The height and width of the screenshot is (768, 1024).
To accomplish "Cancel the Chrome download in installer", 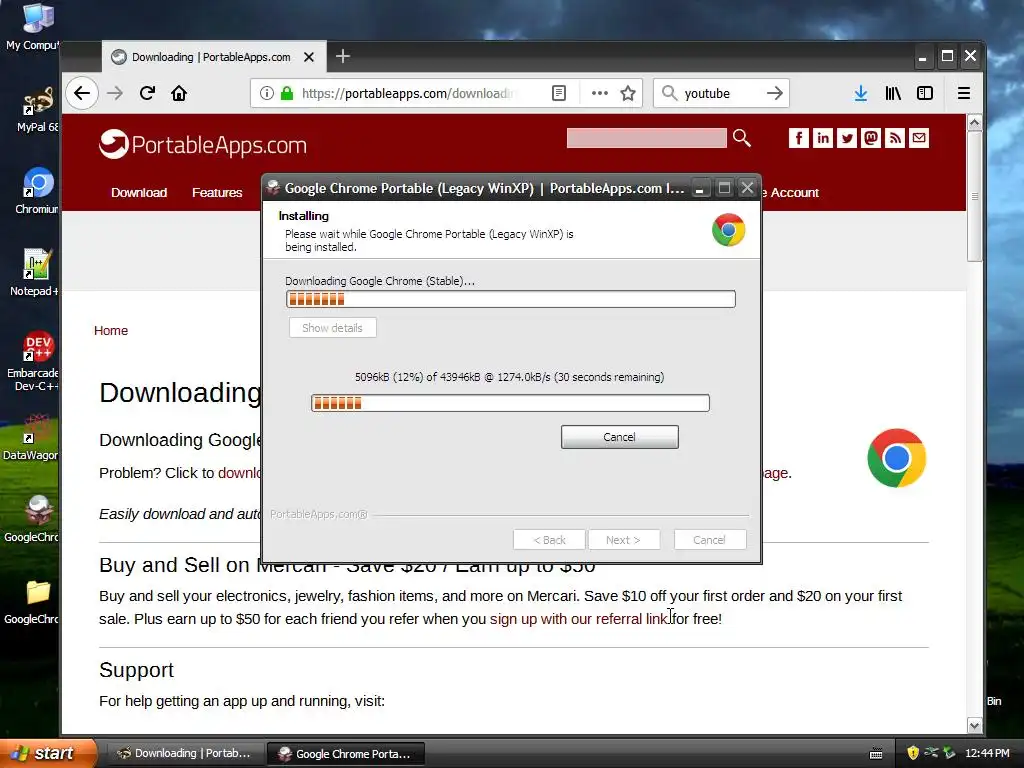I will (x=619, y=437).
